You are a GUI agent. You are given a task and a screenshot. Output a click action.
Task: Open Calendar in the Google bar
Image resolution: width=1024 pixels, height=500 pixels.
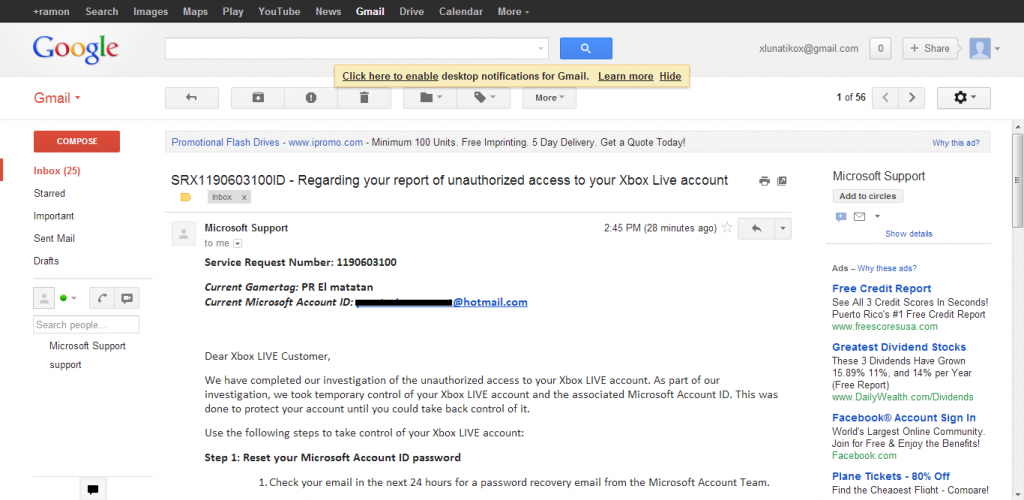(461, 12)
